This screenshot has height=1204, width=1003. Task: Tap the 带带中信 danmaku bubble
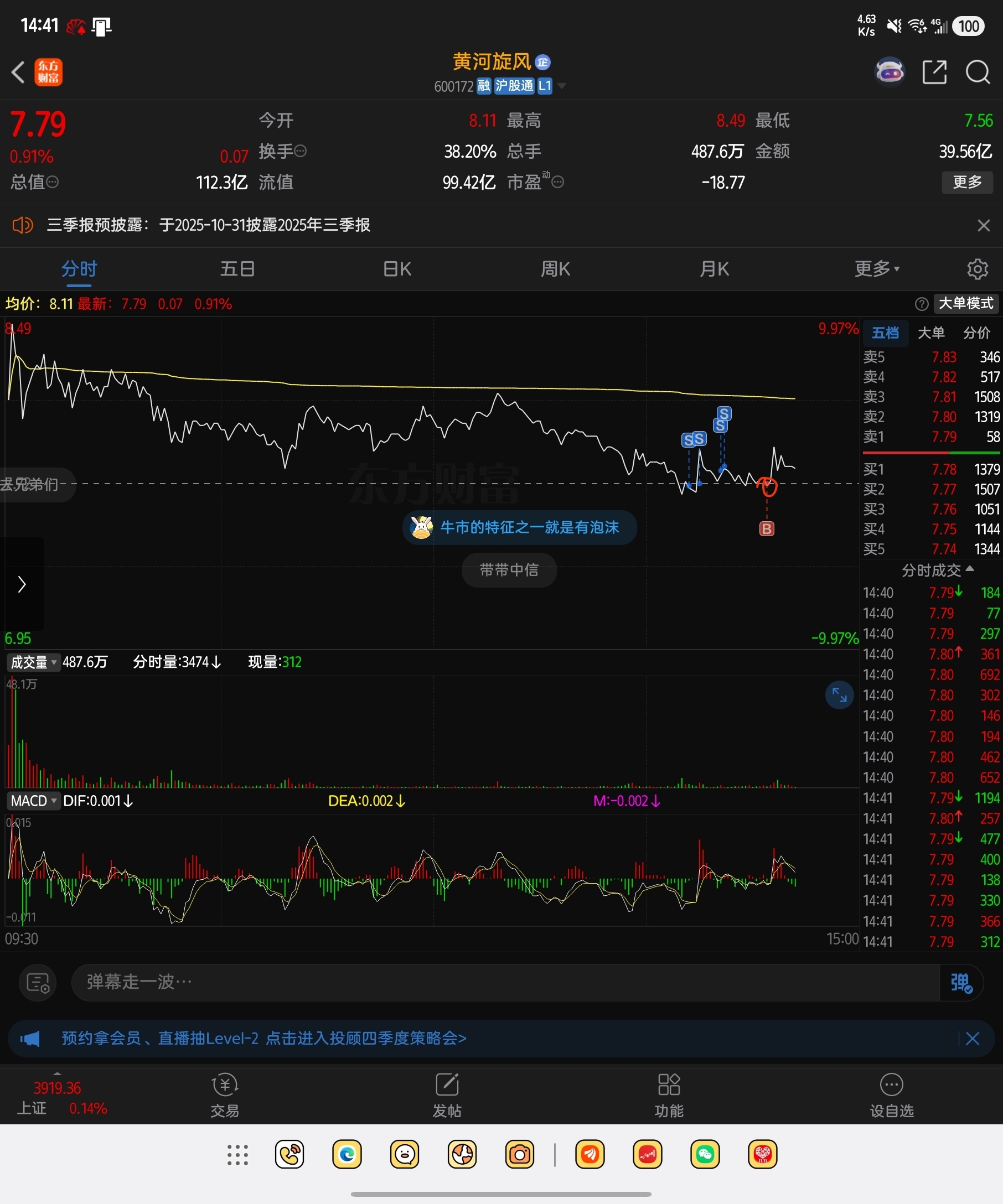[509, 570]
